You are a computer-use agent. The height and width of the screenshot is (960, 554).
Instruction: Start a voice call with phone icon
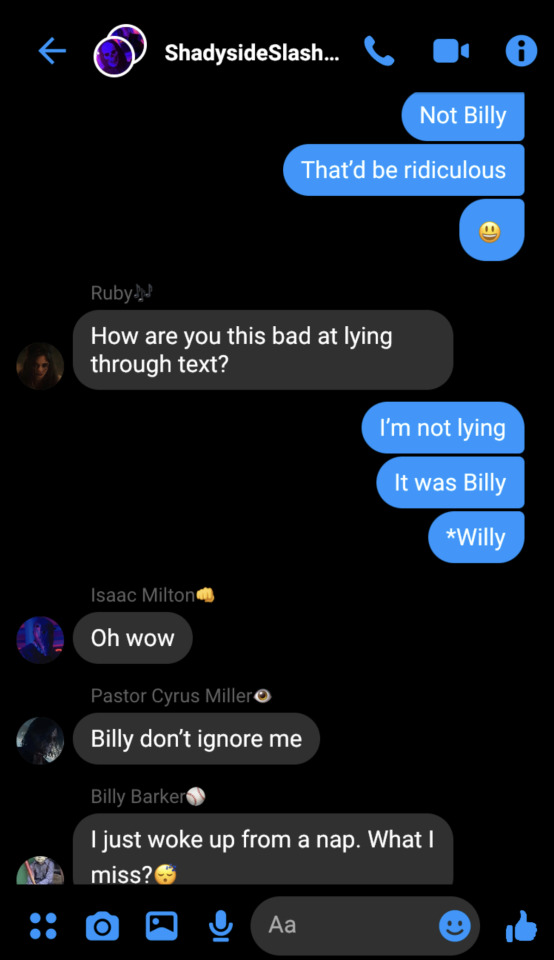click(x=380, y=51)
